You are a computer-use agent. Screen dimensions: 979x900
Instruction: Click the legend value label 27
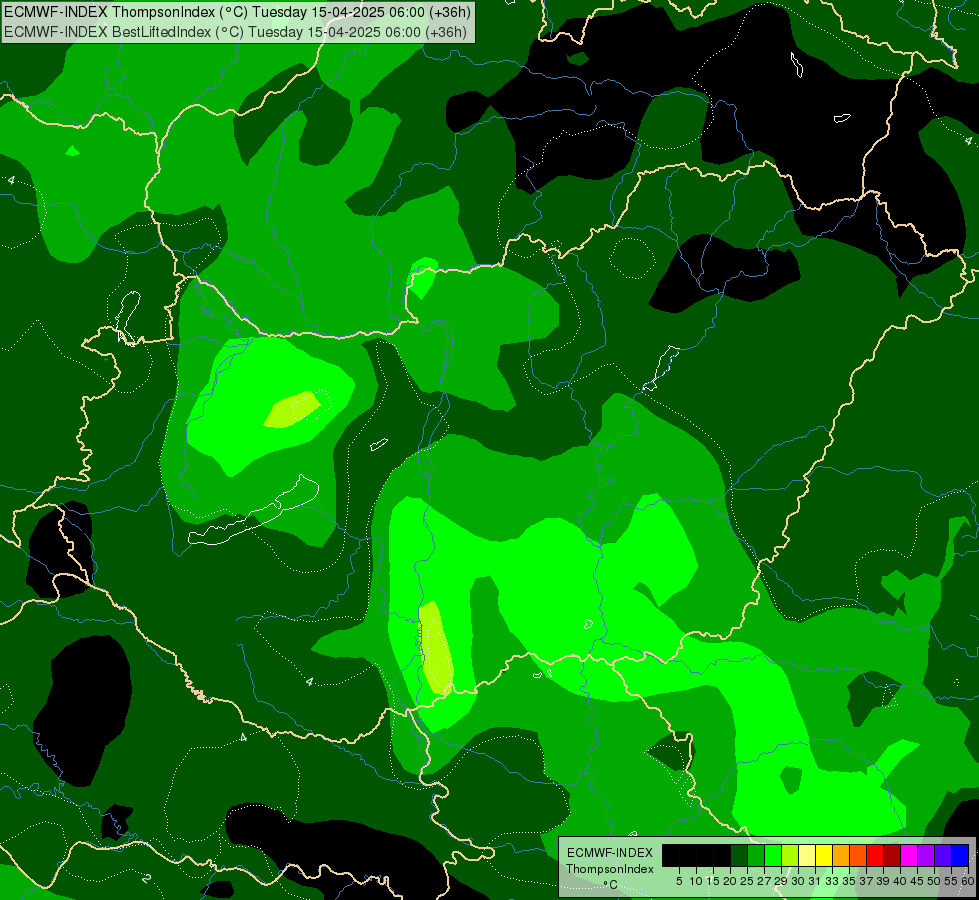coord(764,881)
